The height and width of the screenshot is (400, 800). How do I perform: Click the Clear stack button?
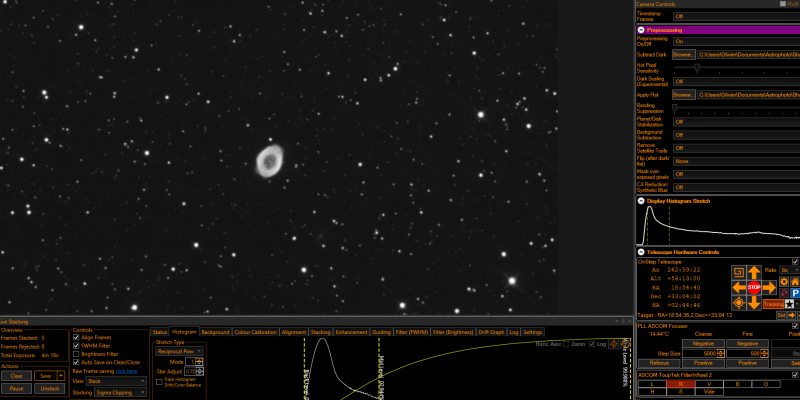click(x=16, y=376)
